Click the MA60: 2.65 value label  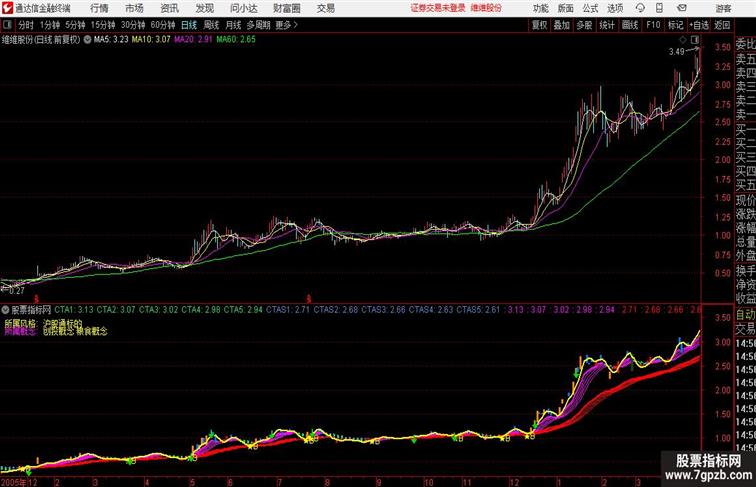(236, 40)
